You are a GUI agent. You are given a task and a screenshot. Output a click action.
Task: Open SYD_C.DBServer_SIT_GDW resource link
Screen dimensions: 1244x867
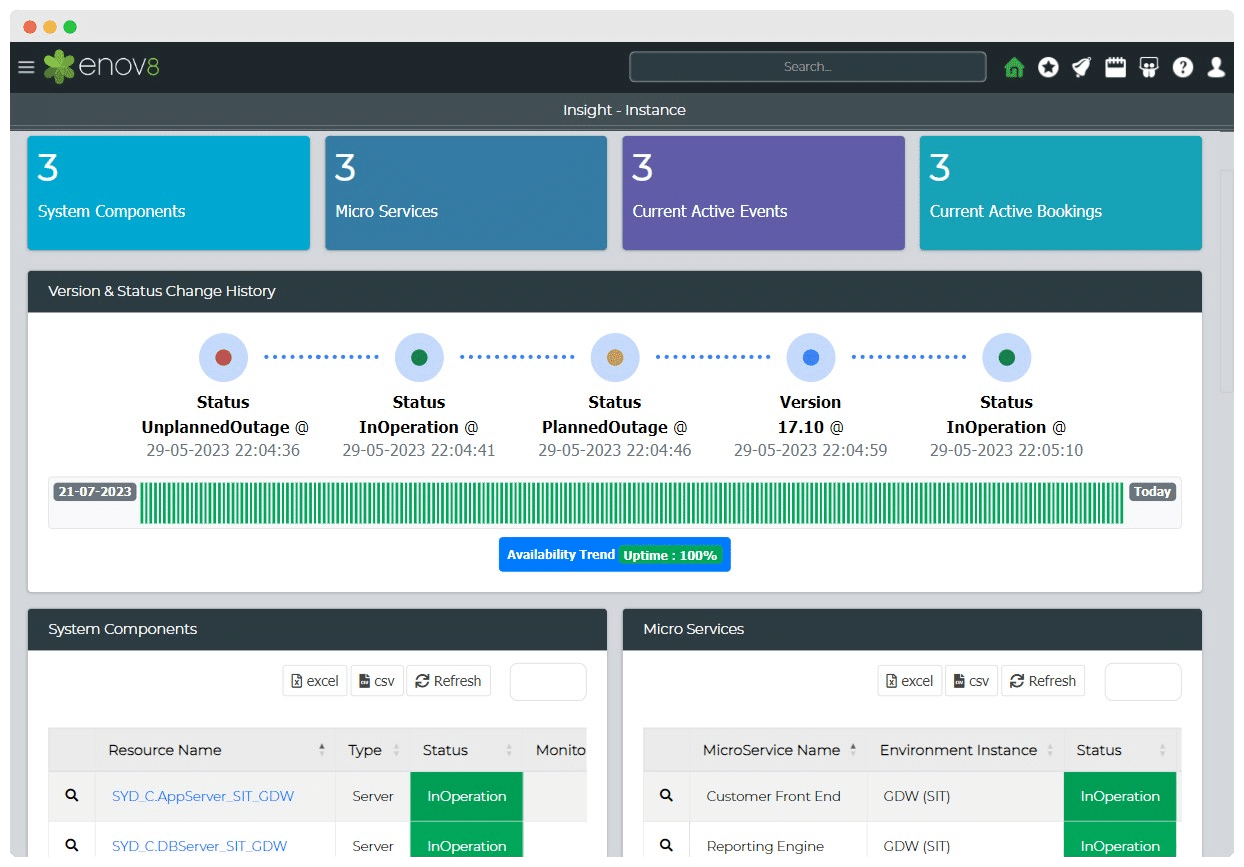203,846
